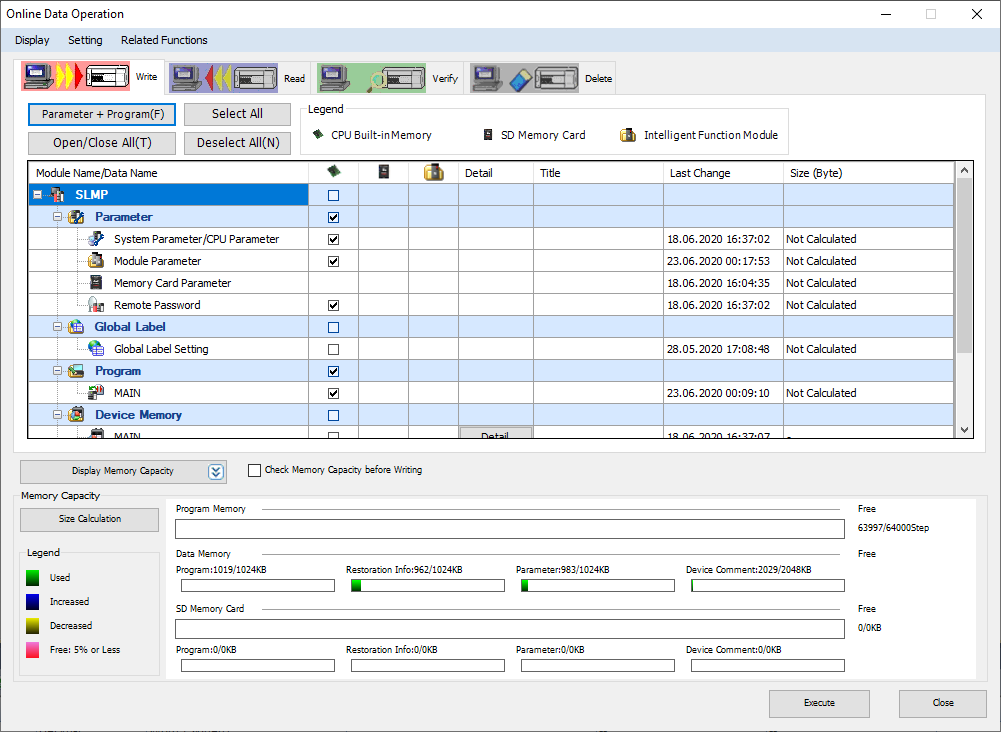
Task: Click the table scrollbar up arrow
Action: (x=964, y=170)
